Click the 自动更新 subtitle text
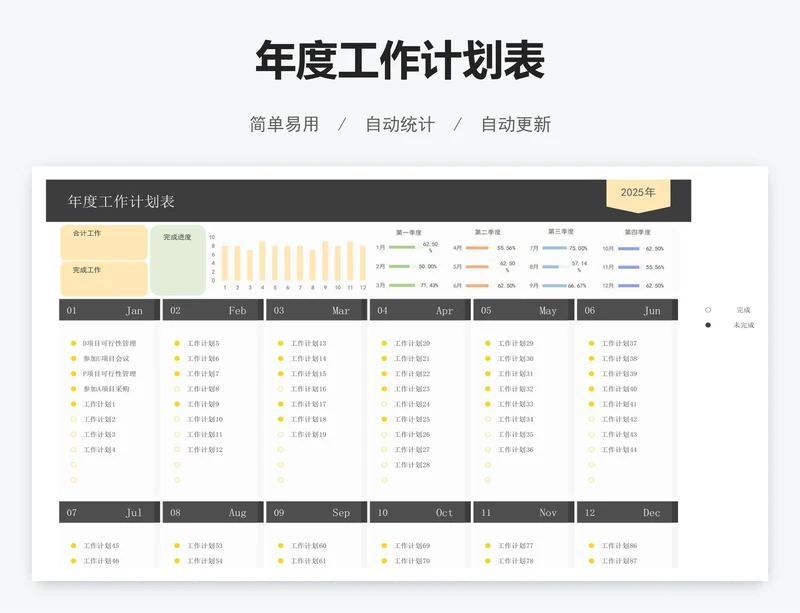 516,125
